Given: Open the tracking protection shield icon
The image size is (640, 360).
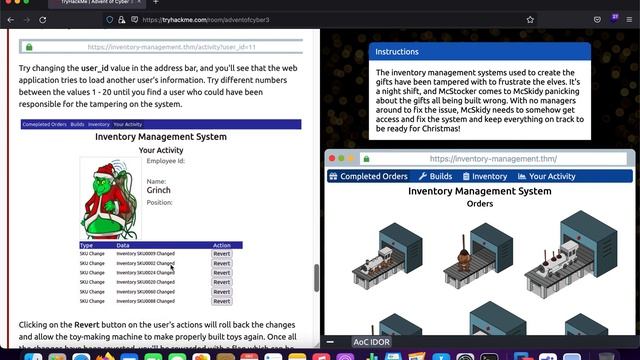Looking at the screenshot, I should tap(109, 20).
